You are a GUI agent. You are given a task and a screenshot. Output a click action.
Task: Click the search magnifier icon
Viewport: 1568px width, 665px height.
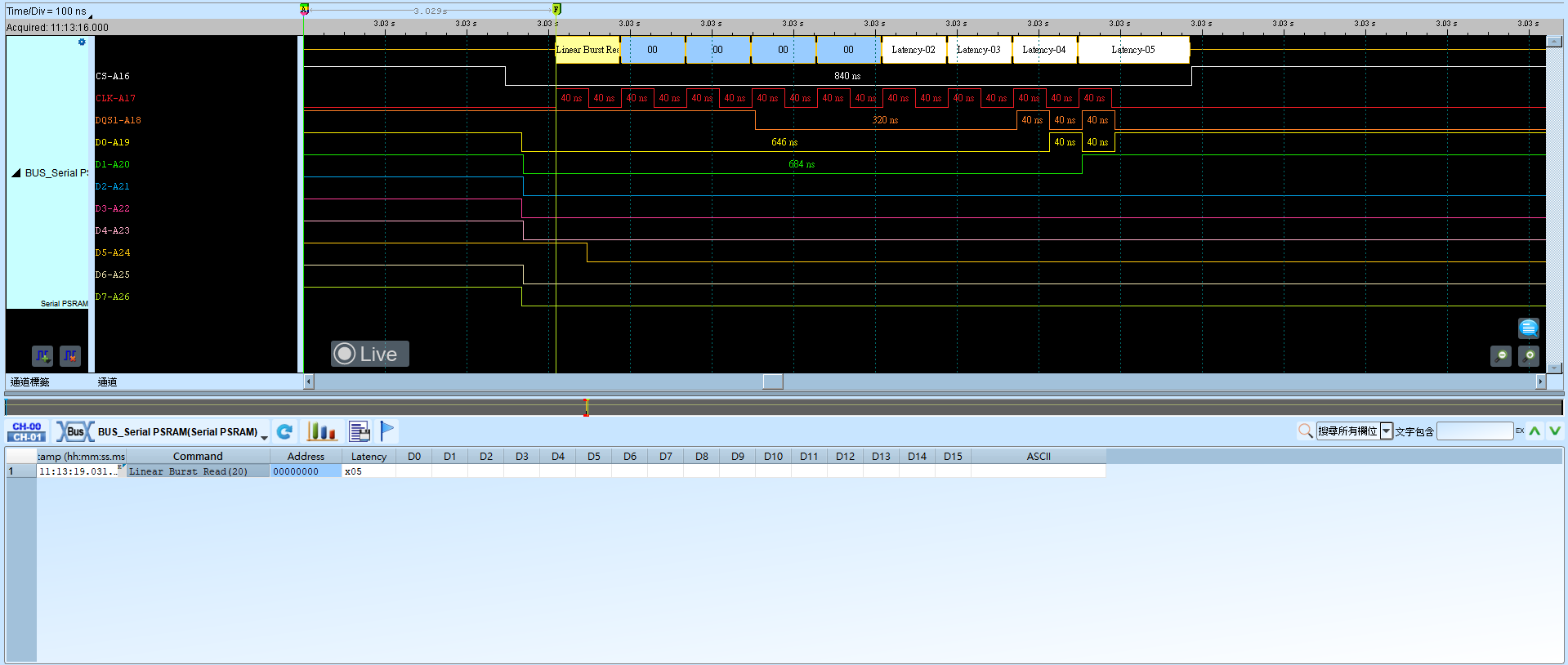tap(1305, 431)
